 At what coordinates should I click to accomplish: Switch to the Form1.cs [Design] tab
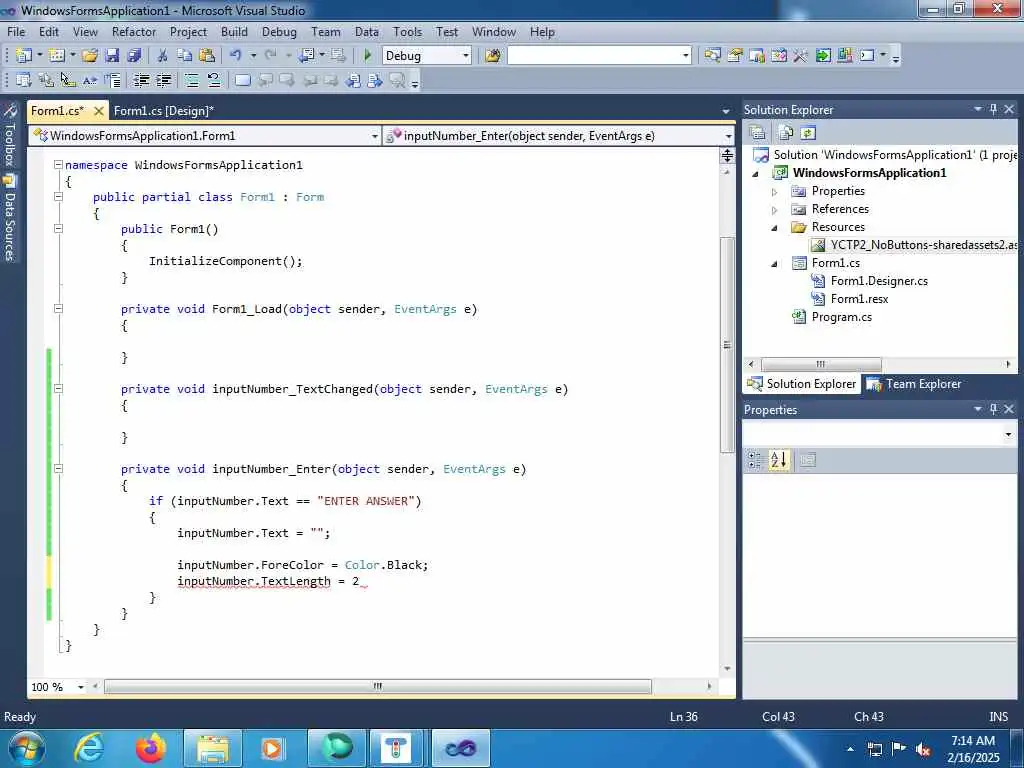point(164,110)
